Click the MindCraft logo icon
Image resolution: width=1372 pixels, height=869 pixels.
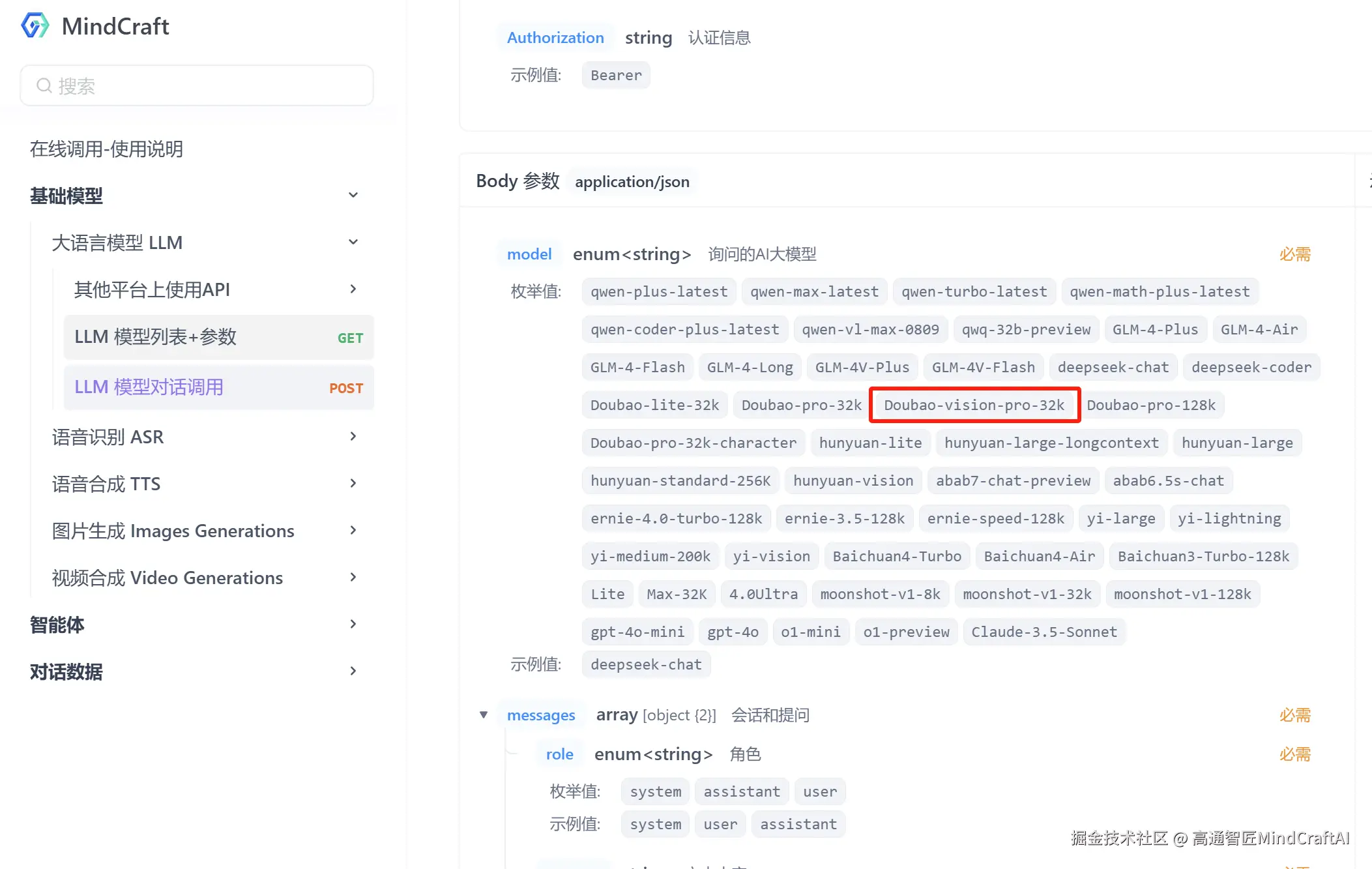coord(35,26)
